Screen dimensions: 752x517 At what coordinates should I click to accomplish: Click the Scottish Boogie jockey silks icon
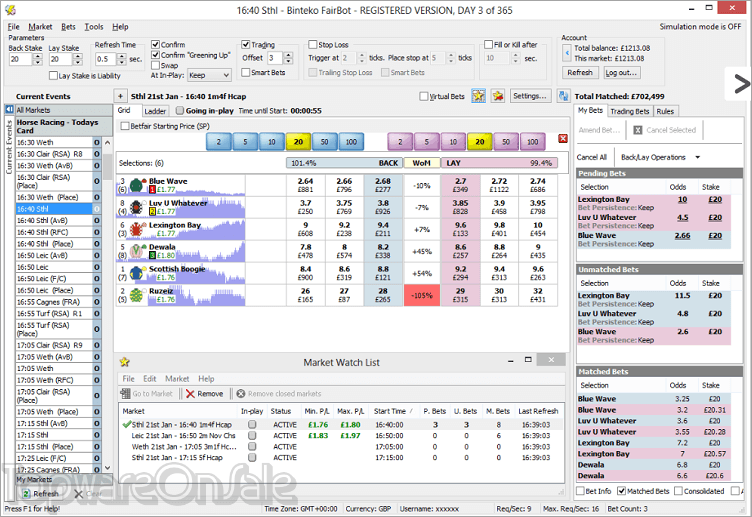[137, 273]
